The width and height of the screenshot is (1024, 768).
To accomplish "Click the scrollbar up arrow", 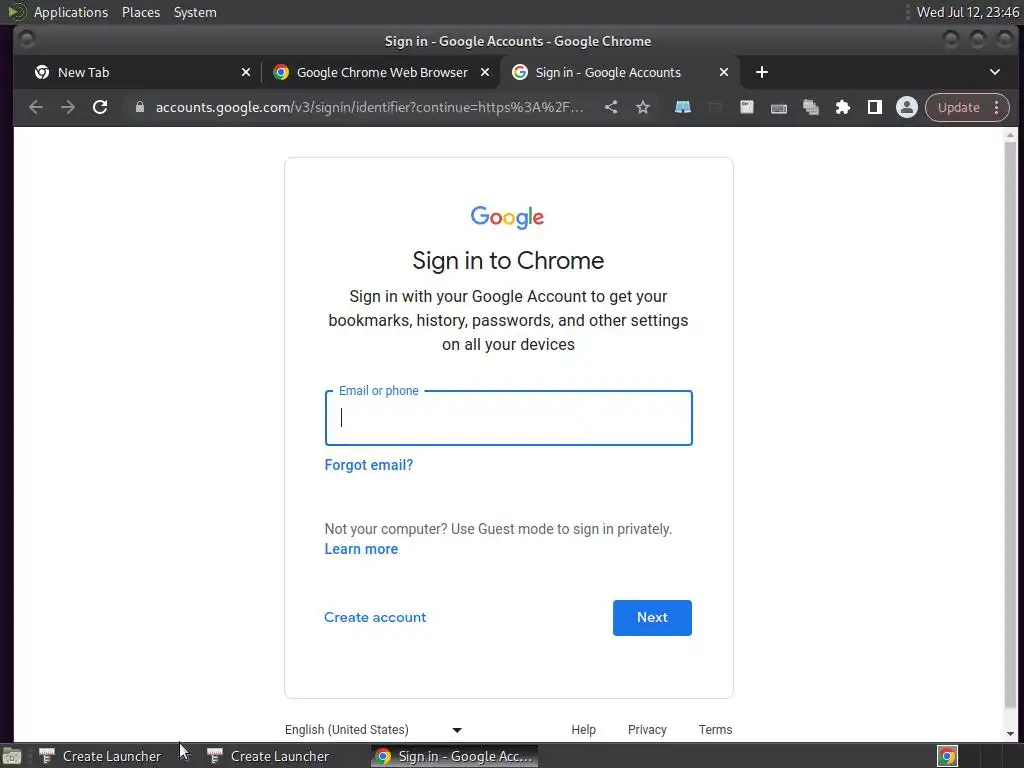I will tap(1010, 135).
